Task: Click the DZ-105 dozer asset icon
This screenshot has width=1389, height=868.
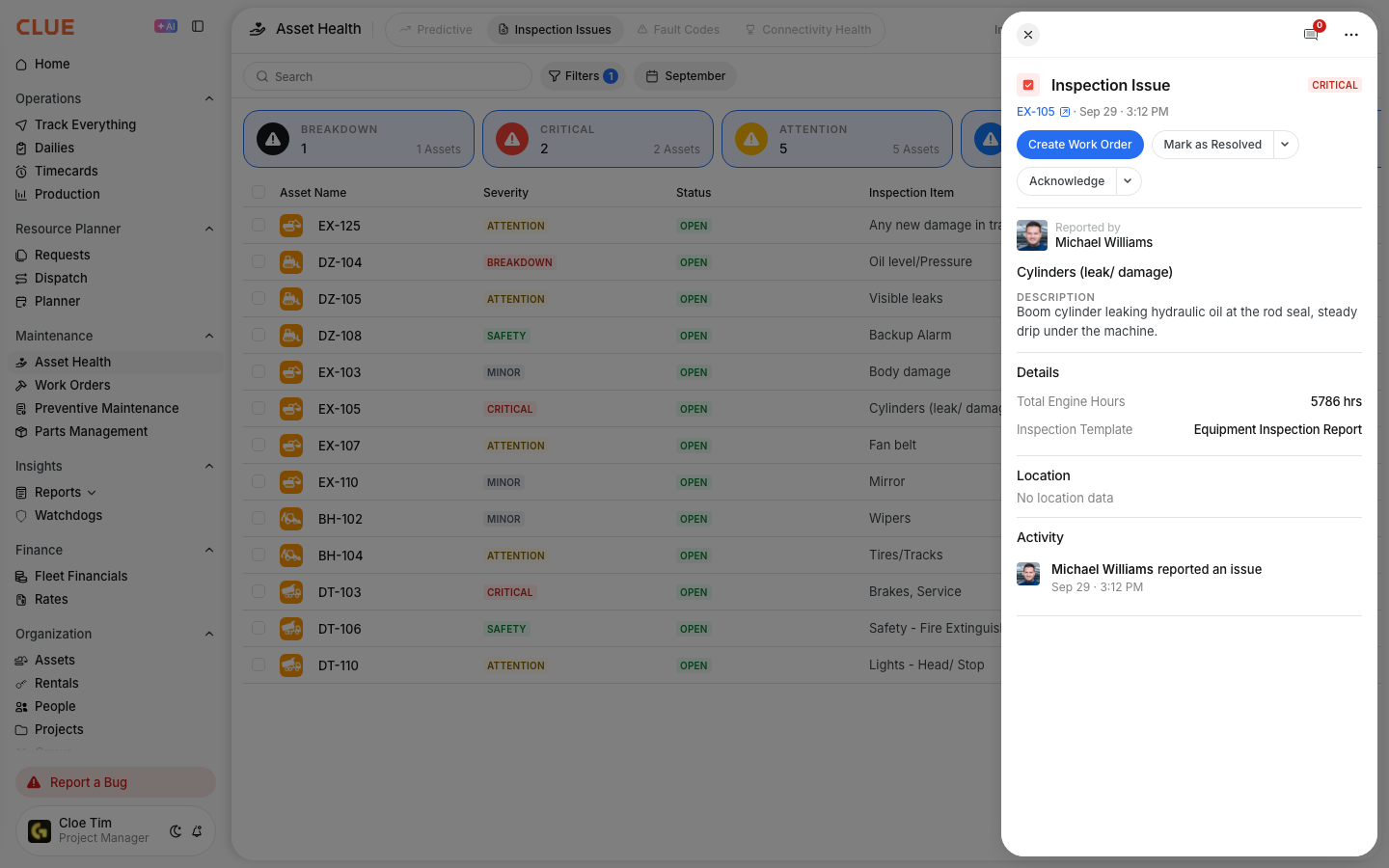Action: (x=291, y=299)
